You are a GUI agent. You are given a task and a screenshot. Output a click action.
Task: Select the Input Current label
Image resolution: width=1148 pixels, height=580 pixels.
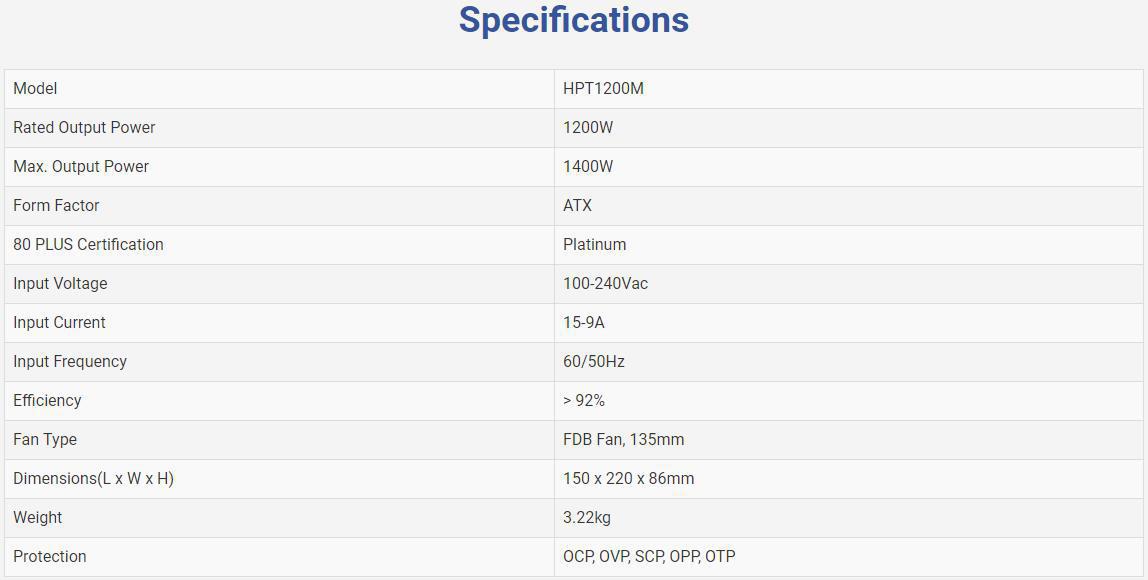pos(59,322)
